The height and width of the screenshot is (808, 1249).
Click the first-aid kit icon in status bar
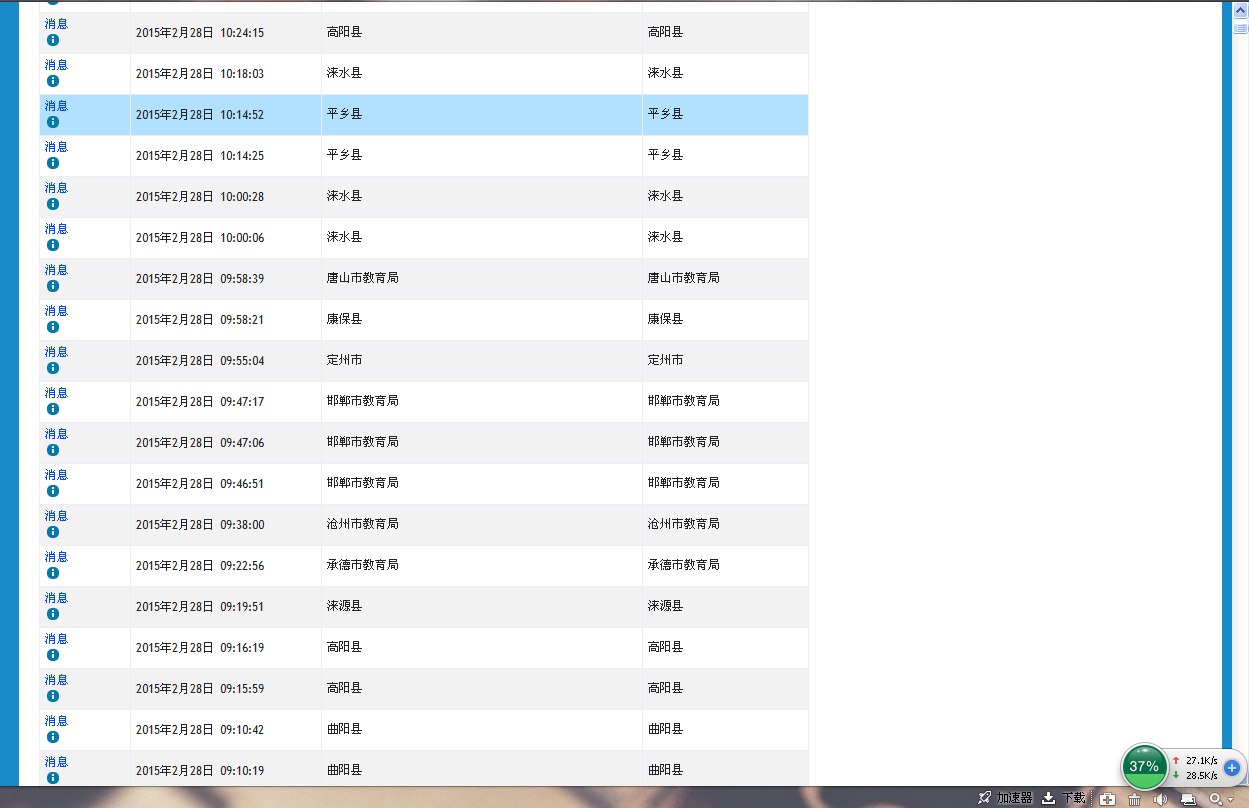tap(1108, 799)
